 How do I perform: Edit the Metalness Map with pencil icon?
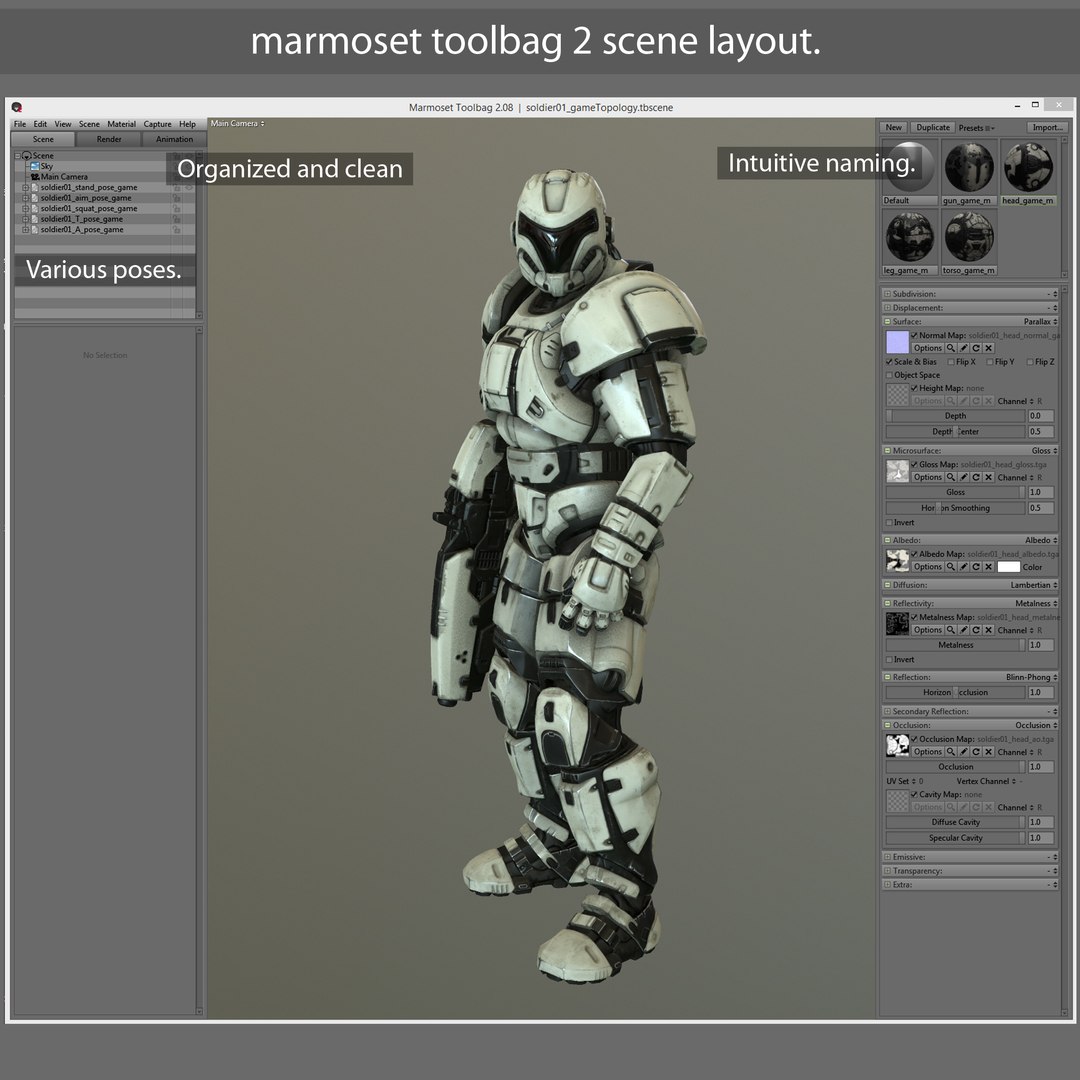[x=964, y=630]
